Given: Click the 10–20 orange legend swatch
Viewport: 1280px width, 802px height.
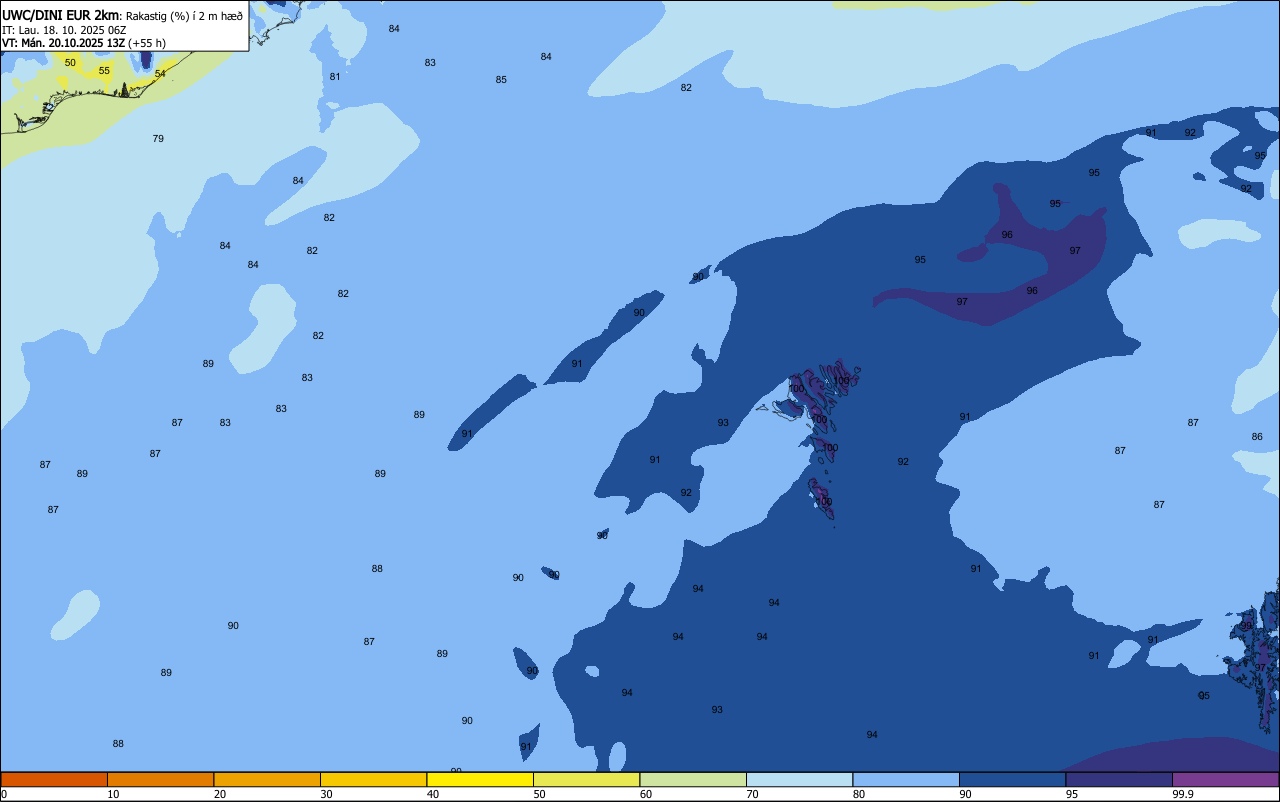Looking at the screenshot, I should (x=160, y=779).
